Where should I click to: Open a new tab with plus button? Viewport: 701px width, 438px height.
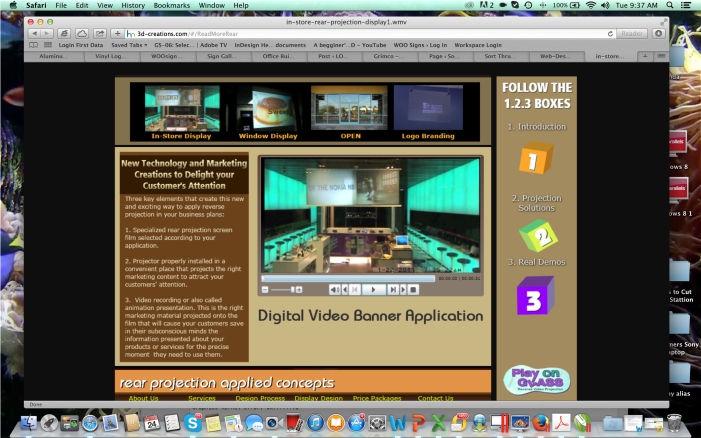(x=645, y=56)
